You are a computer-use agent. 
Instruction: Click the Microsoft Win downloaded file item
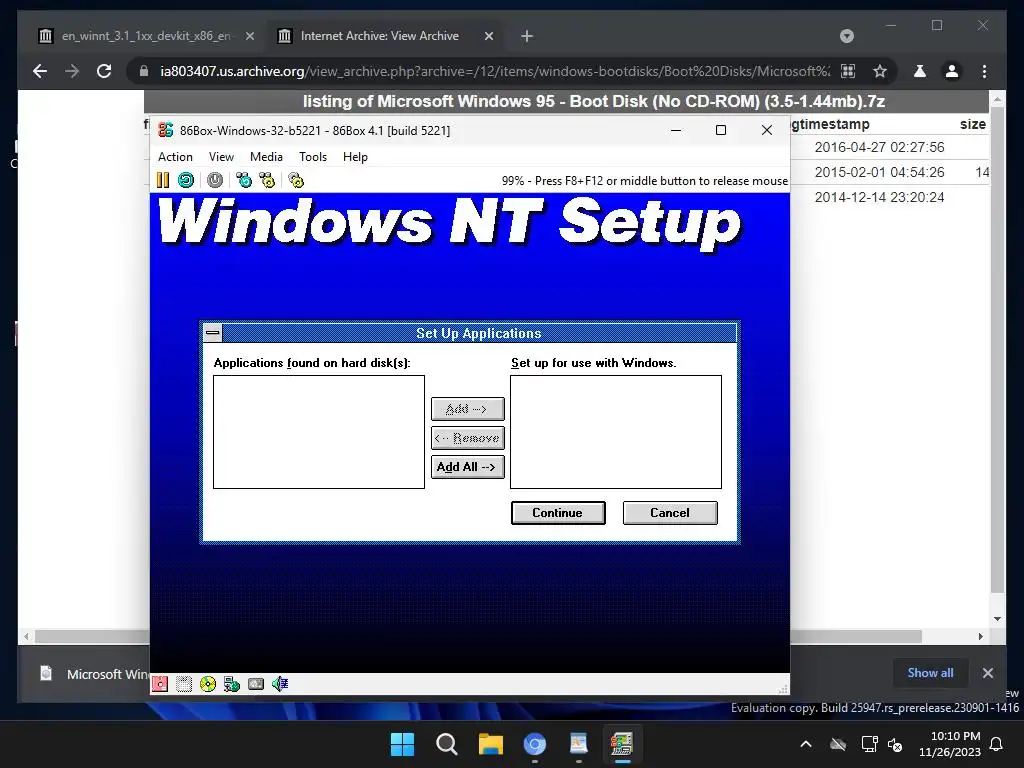click(93, 673)
